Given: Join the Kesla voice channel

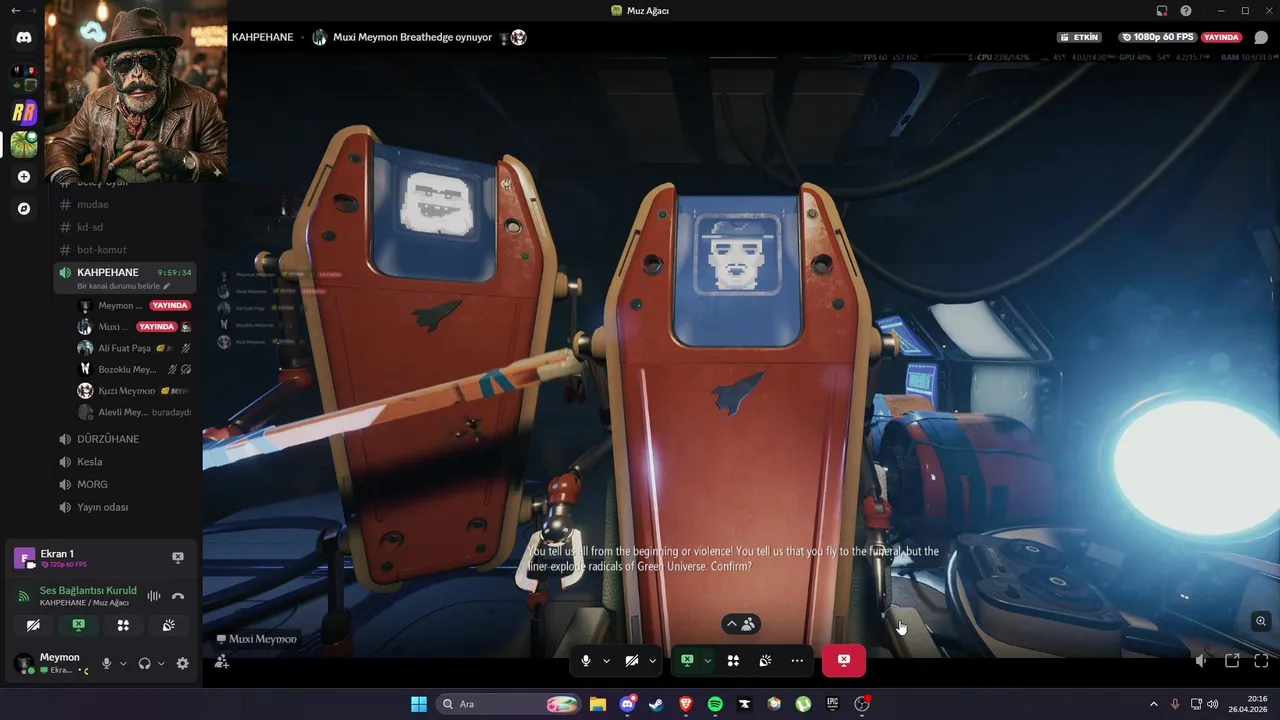Looking at the screenshot, I should tap(90, 462).
